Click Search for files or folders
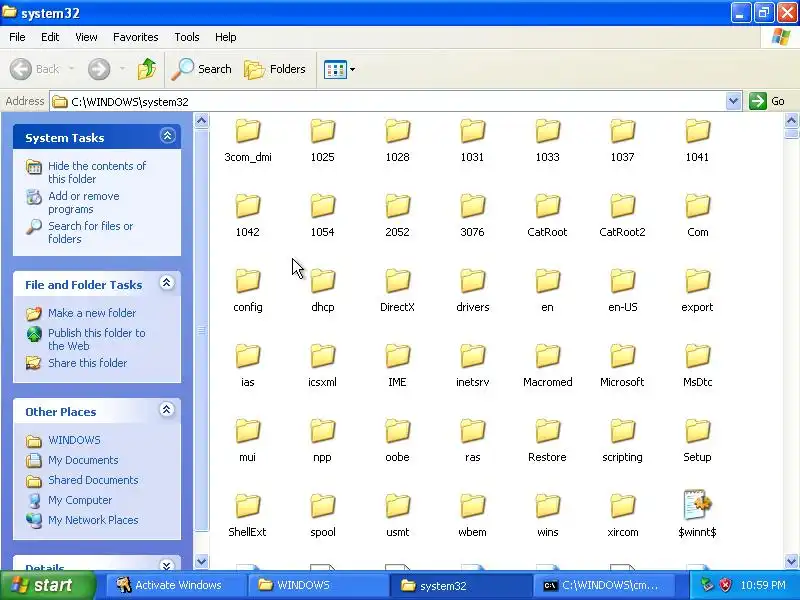The width and height of the screenshot is (800, 600). [x=90, y=232]
